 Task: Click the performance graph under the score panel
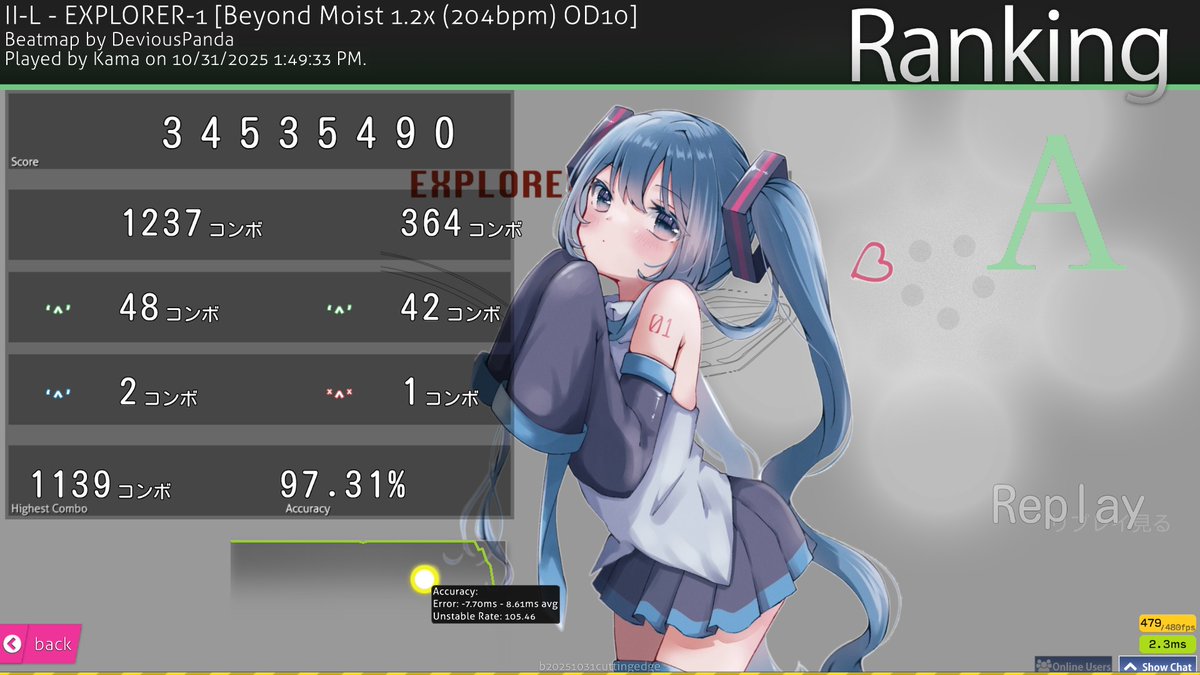pos(367,570)
